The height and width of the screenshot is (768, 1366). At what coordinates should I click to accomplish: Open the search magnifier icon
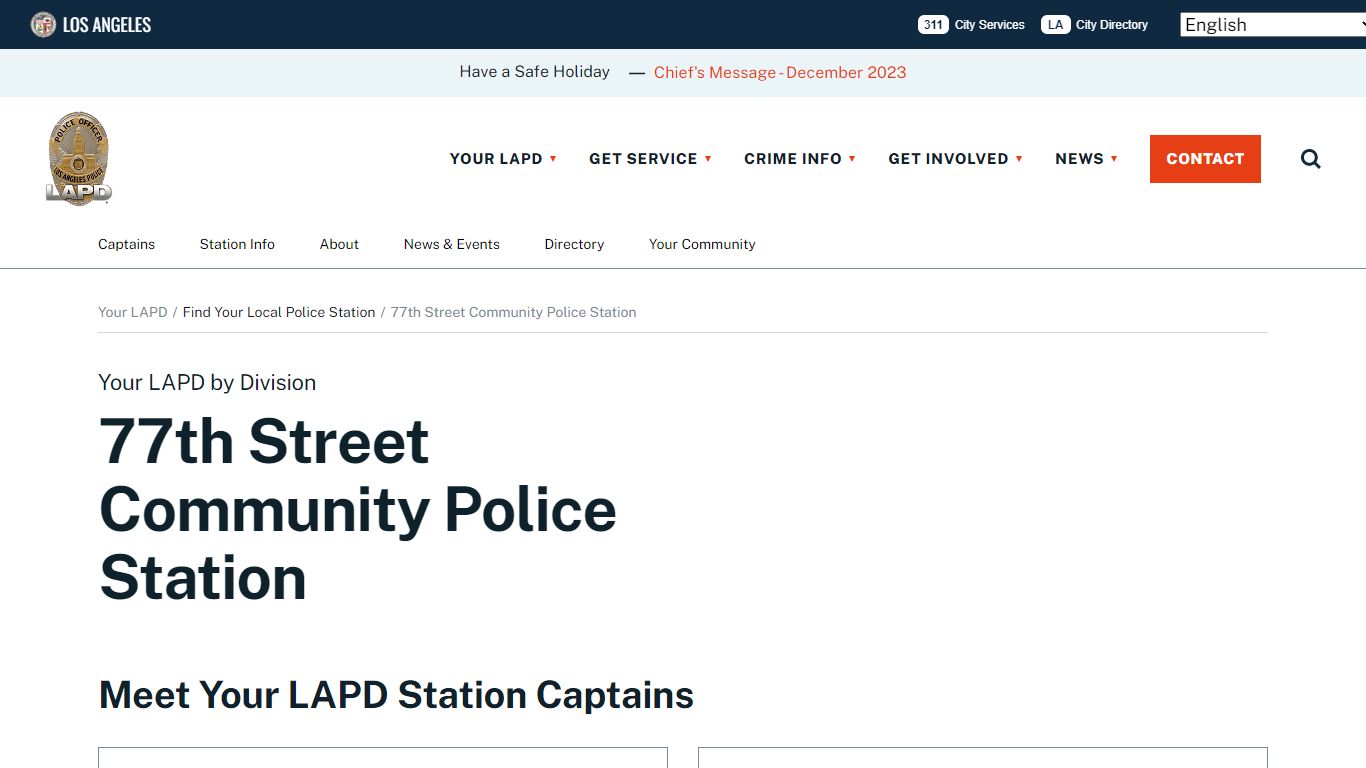tap(1311, 159)
